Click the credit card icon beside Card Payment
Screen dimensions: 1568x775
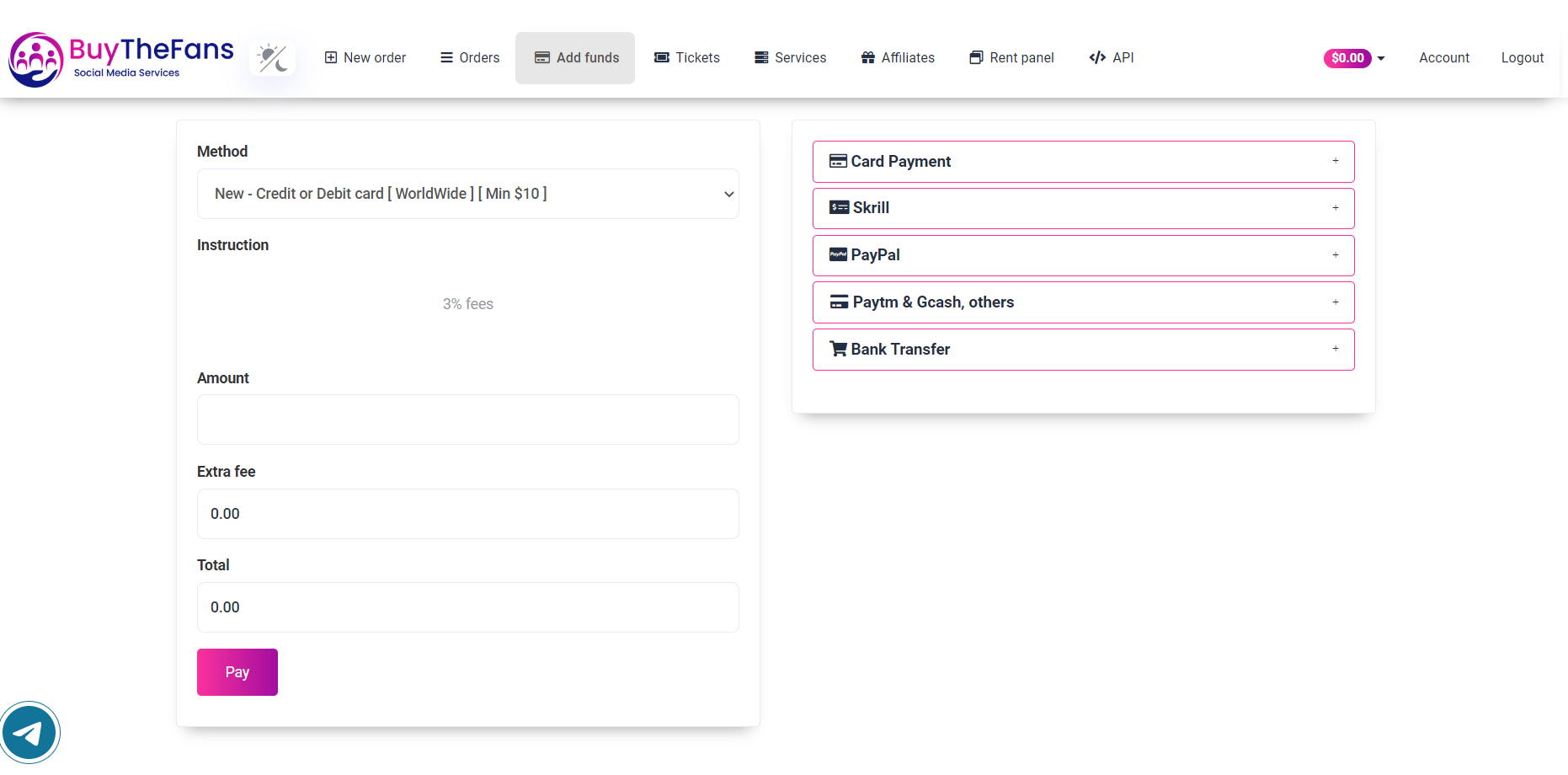pyautogui.click(x=838, y=161)
